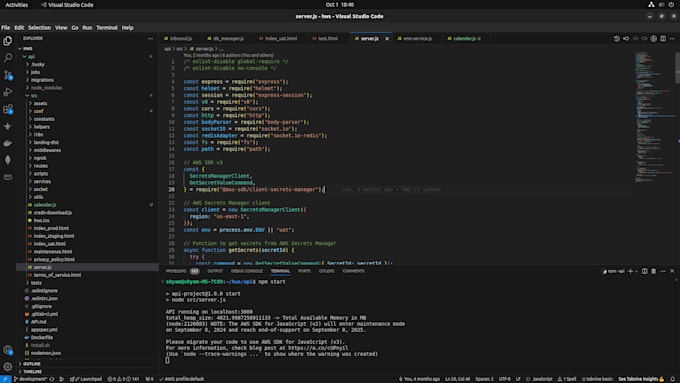Click See Tabnine Insights in status bar
The width and height of the screenshot is (680, 383).
click(641, 379)
